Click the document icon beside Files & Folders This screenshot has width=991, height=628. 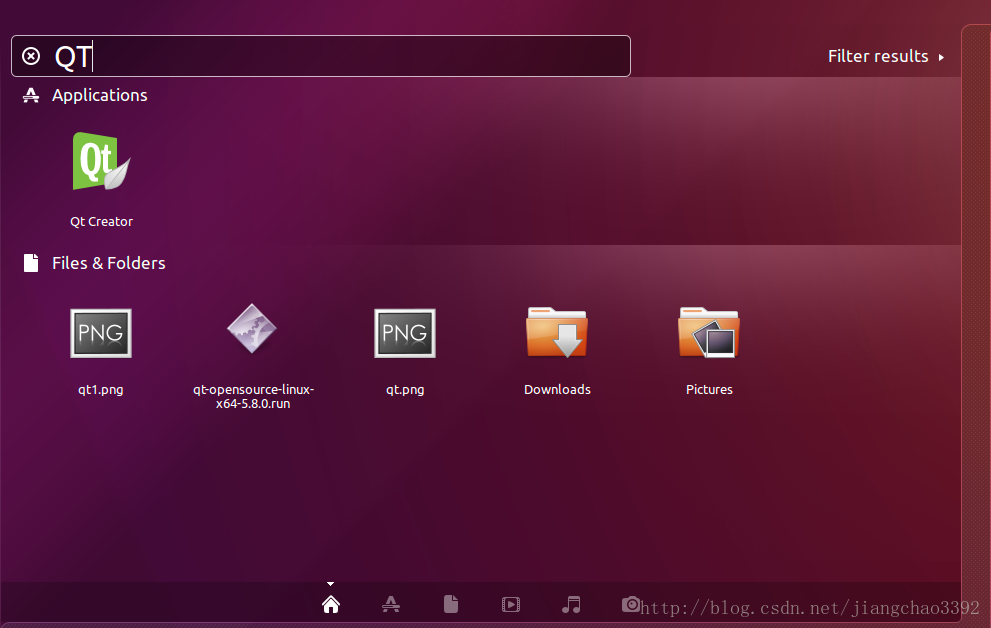point(31,263)
